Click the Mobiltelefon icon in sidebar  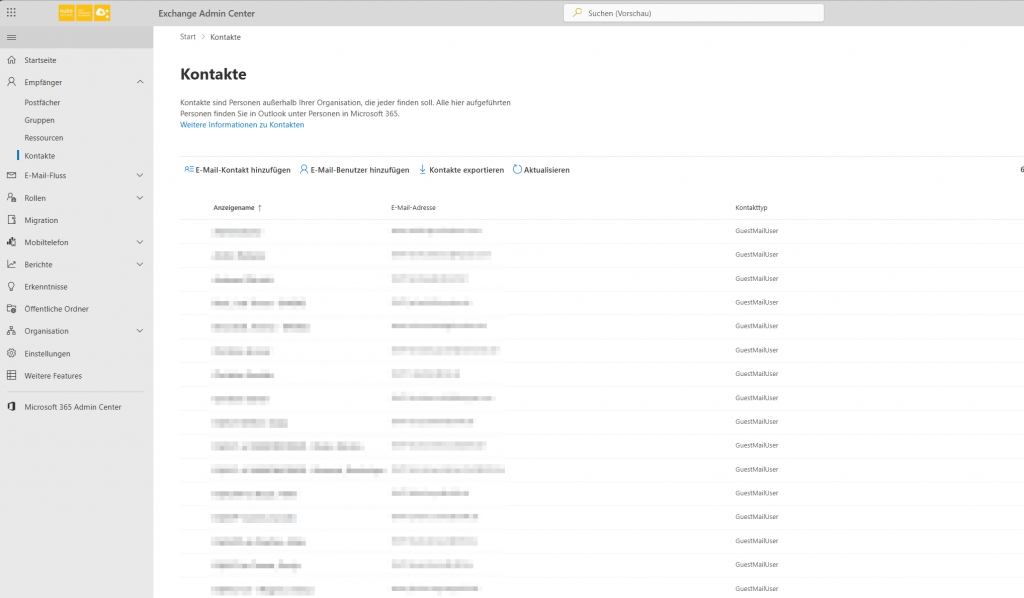11,242
